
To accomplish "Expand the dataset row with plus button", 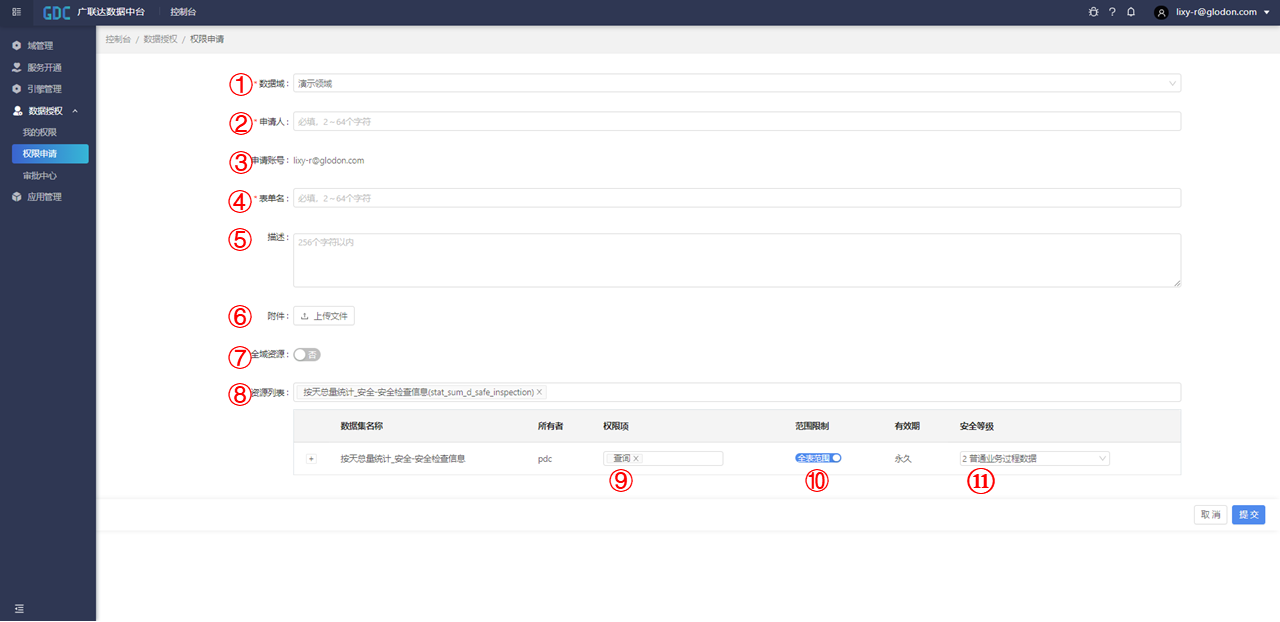I will point(311,459).
